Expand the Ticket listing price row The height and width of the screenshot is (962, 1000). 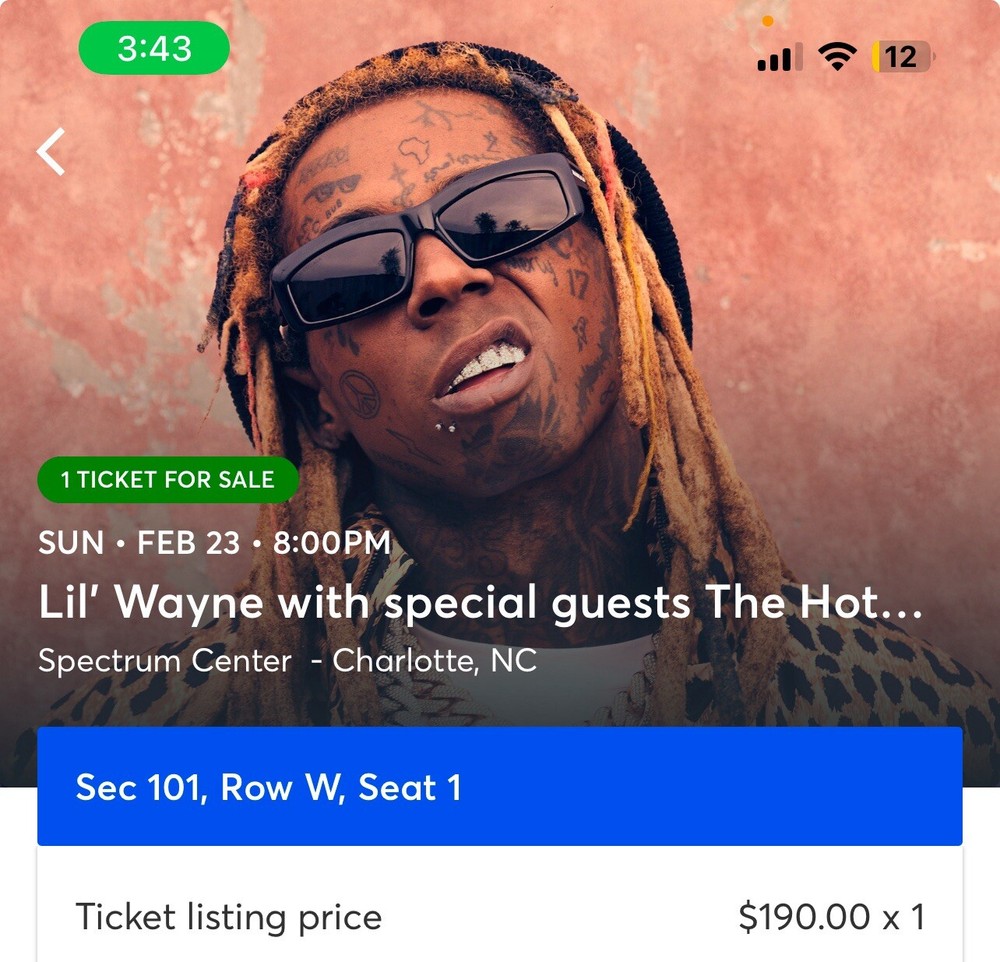500,916
